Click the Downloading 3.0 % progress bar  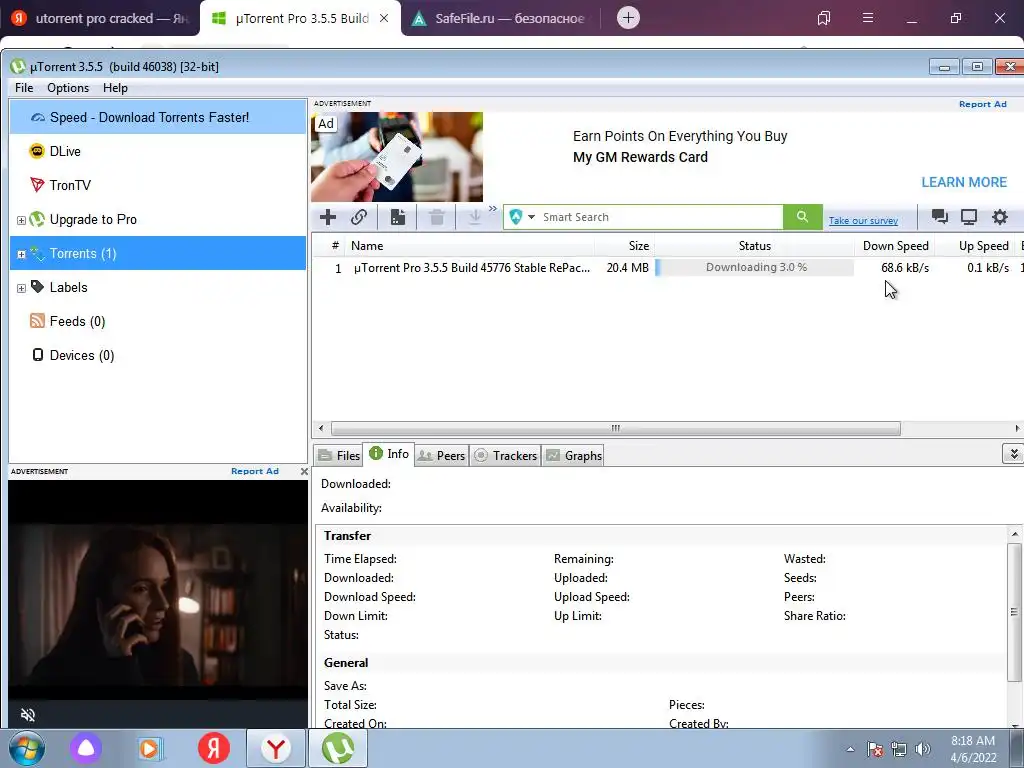(x=754, y=268)
